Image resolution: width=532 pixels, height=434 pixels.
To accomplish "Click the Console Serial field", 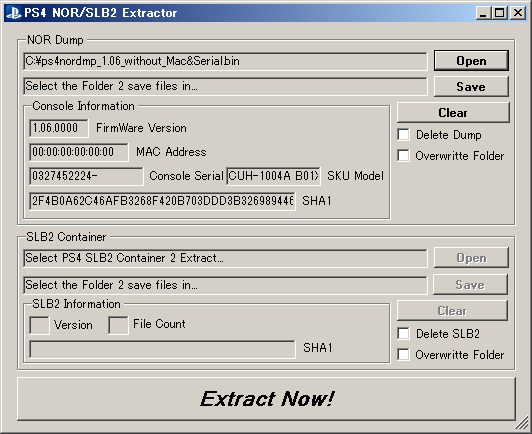I will (86, 176).
